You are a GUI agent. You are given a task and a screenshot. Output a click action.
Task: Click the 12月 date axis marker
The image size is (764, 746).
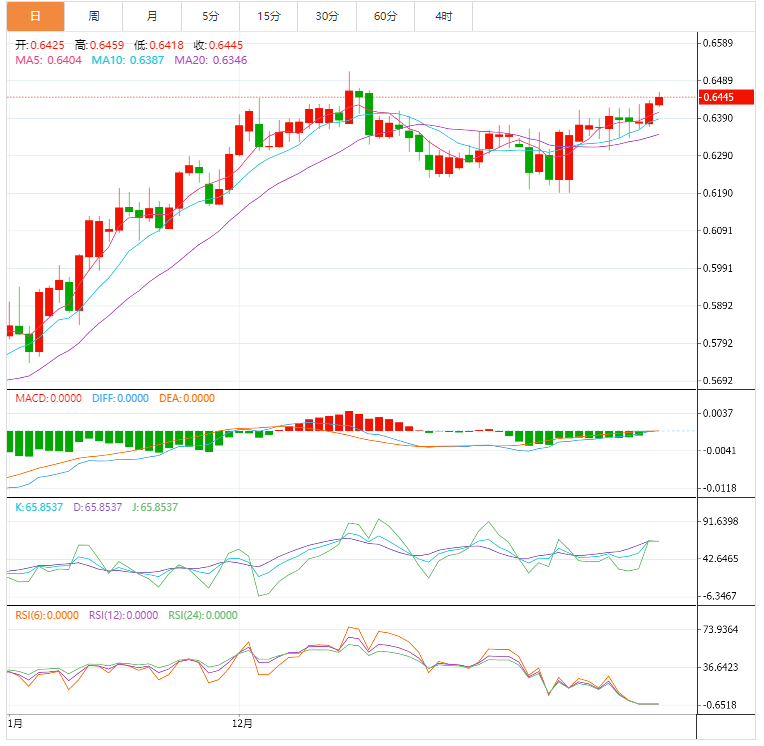tap(241, 722)
